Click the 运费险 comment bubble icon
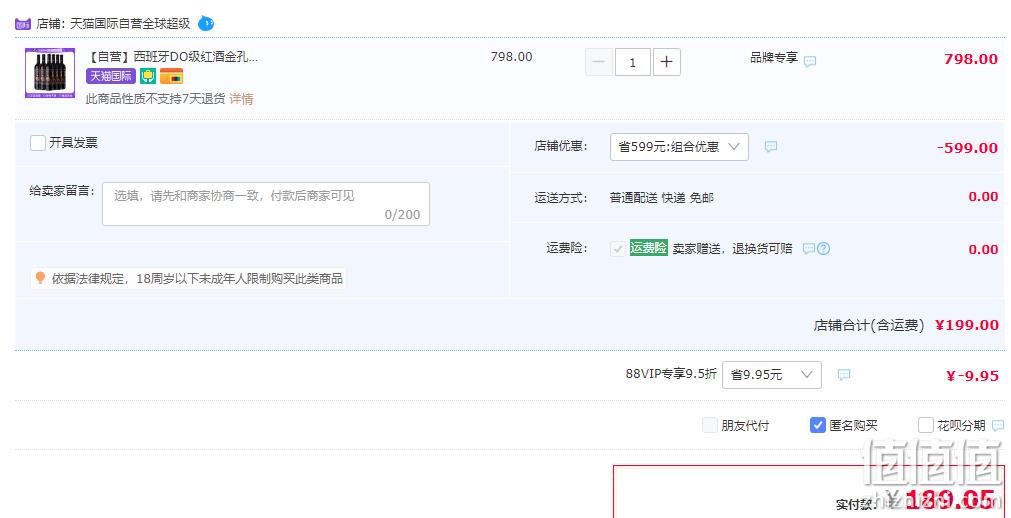 point(809,248)
